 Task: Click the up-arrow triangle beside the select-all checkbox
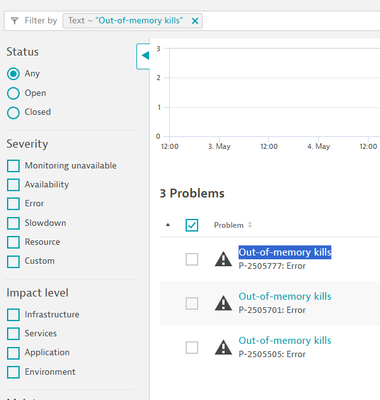tap(168, 225)
